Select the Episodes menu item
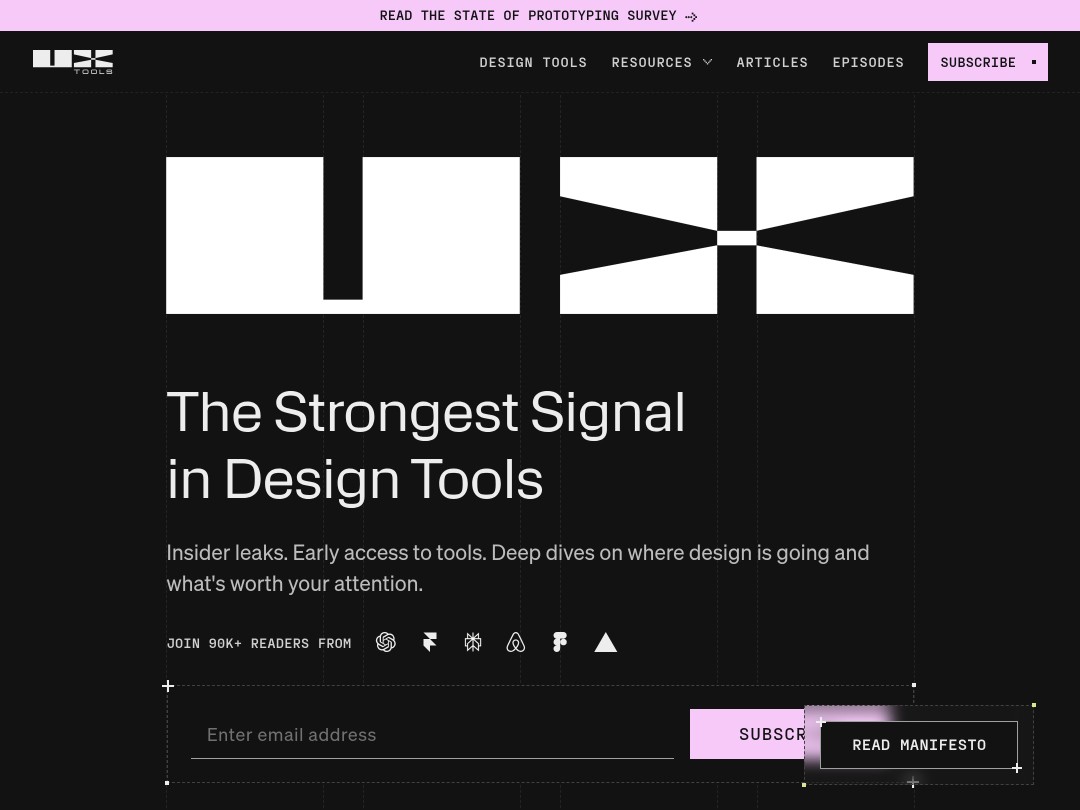The height and width of the screenshot is (810, 1080). coord(868,61)
